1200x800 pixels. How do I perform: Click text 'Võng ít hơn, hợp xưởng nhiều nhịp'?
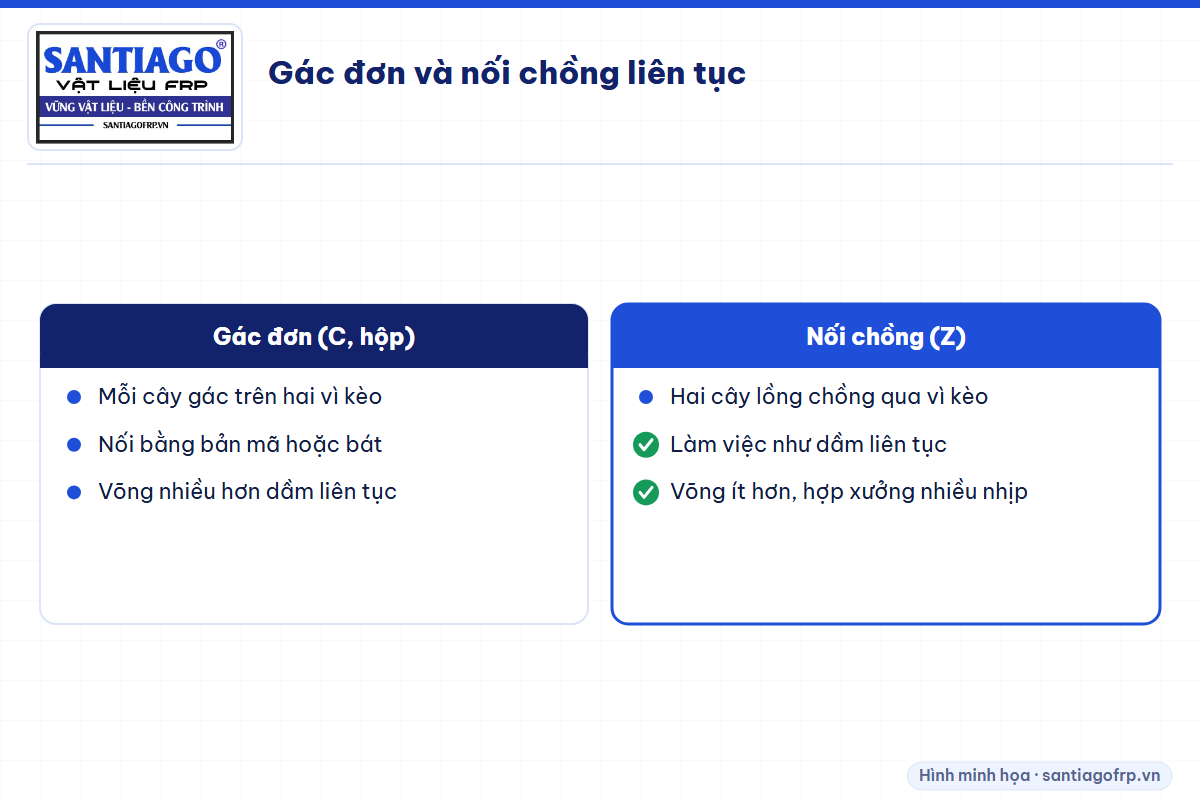(x=849, y=492)
